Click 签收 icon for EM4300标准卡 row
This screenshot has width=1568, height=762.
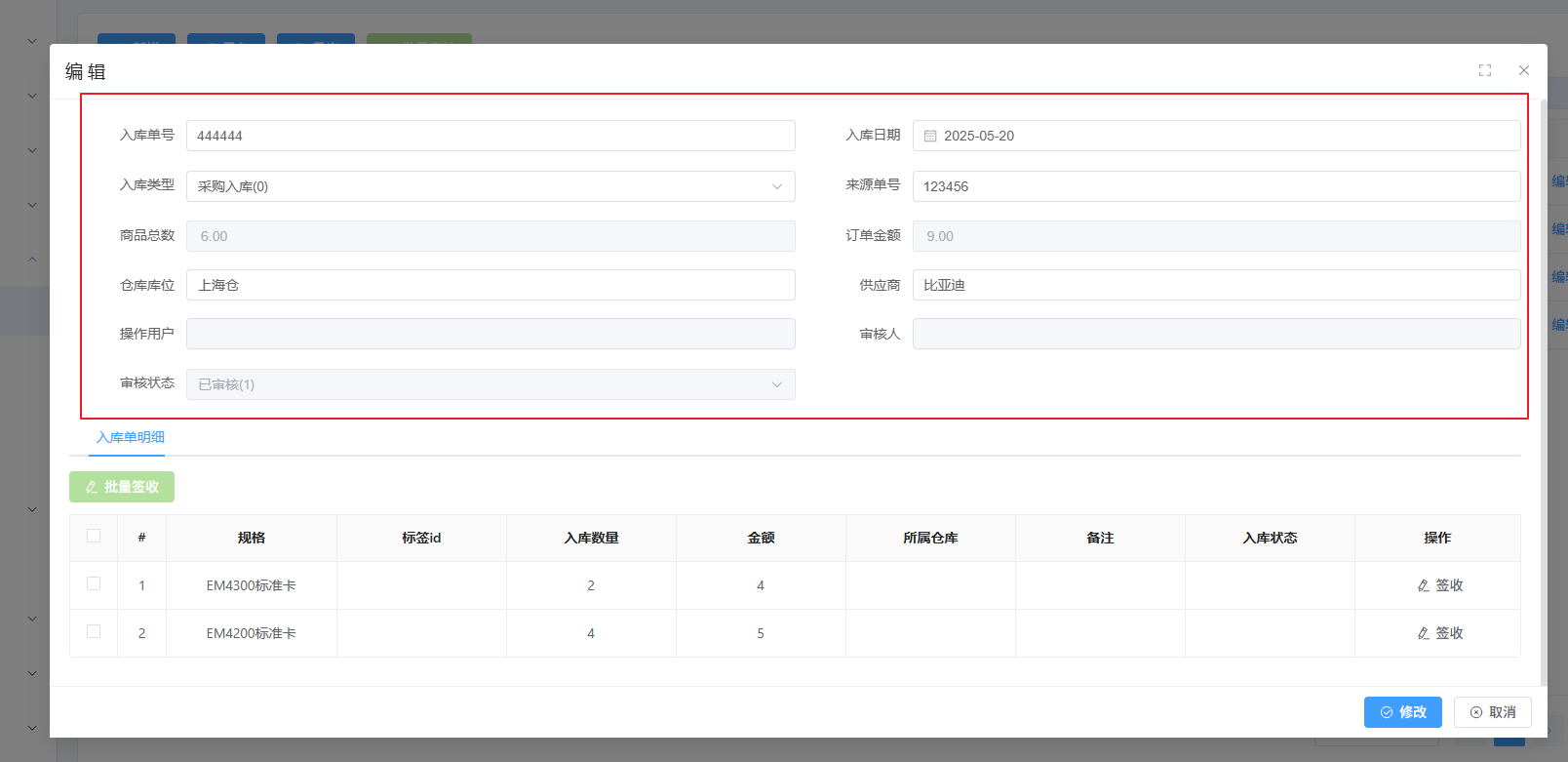1424,585
